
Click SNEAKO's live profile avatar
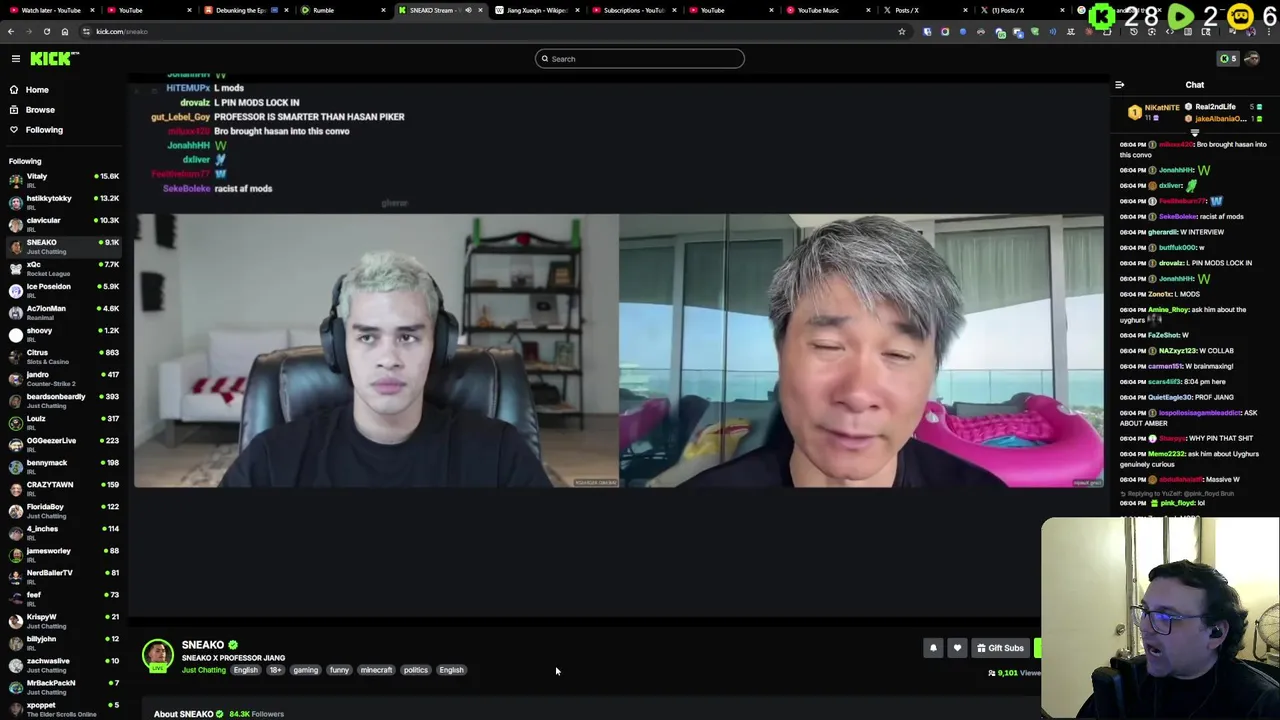pyautogui.click(x=158, y=656)
